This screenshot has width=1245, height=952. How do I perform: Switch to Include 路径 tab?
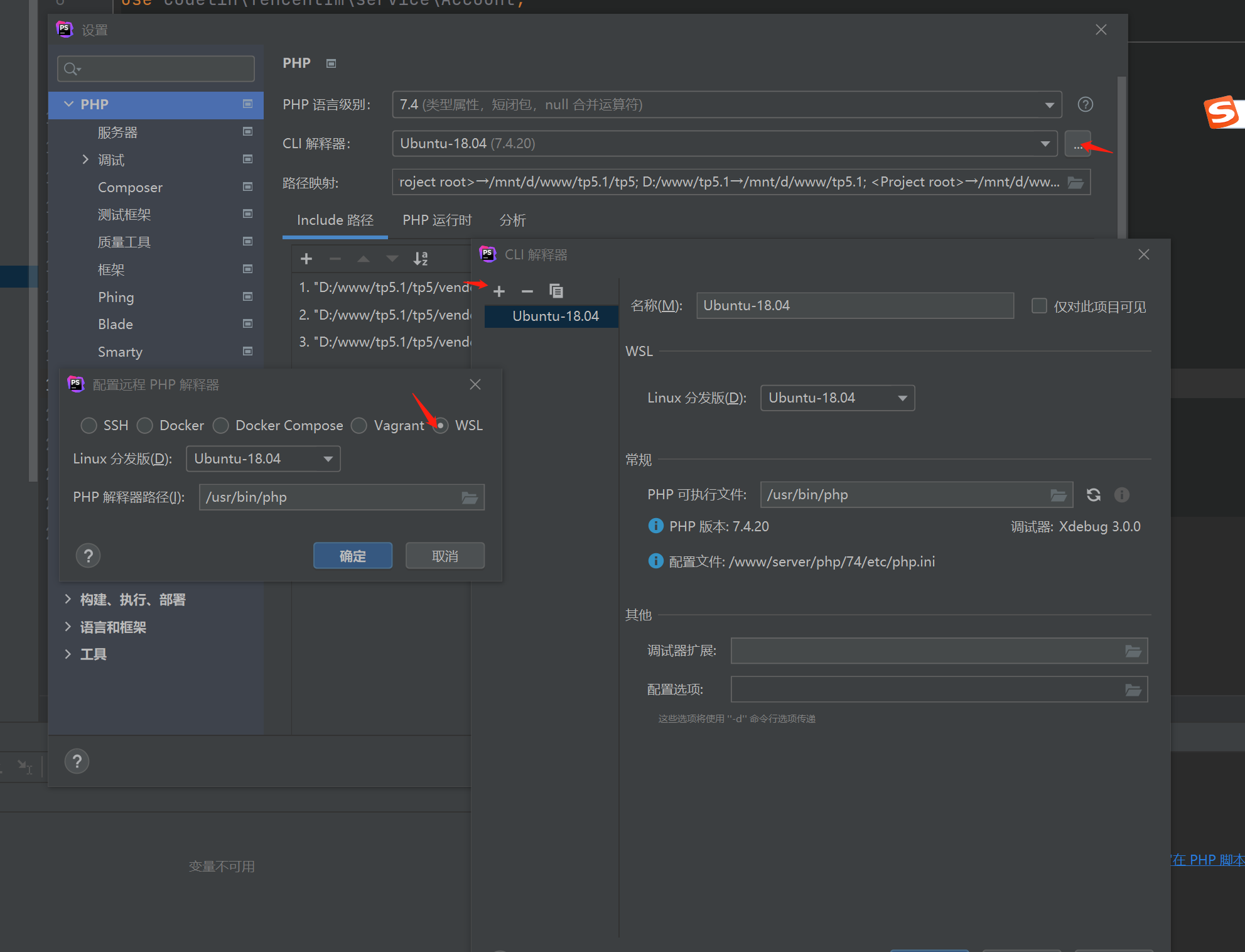coord(335,220)
